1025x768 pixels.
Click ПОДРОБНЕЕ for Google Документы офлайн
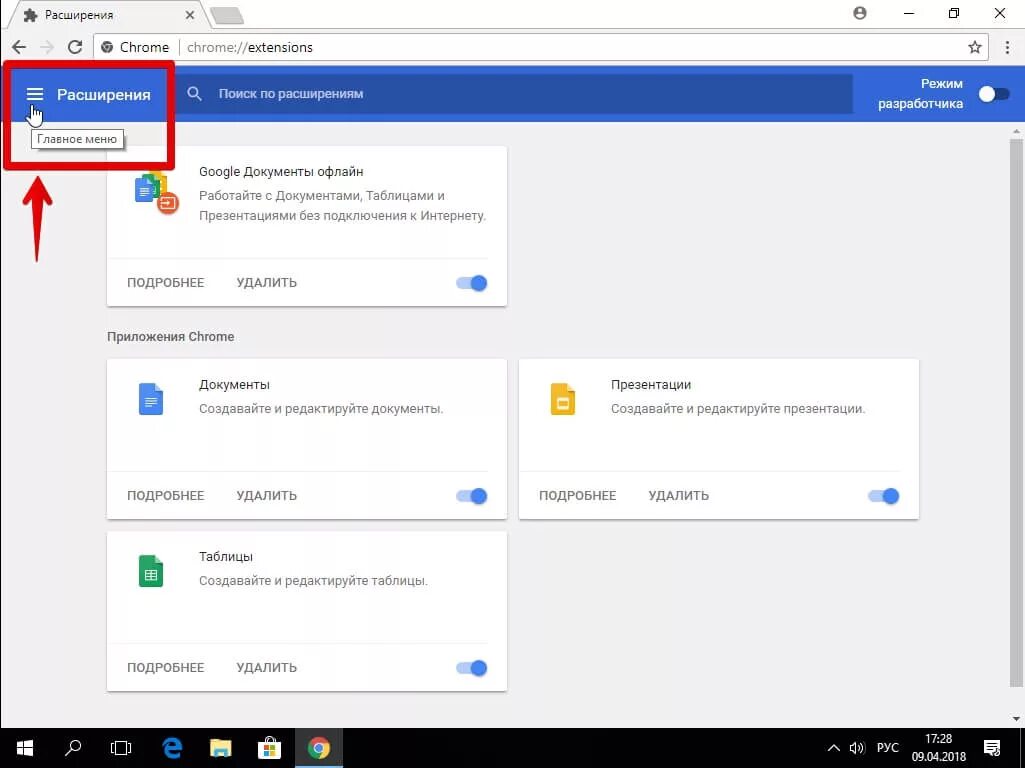pos(165,282)
